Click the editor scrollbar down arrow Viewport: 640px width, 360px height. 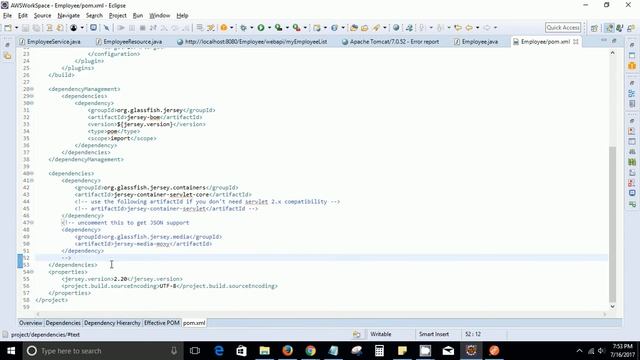coord(612,307)
